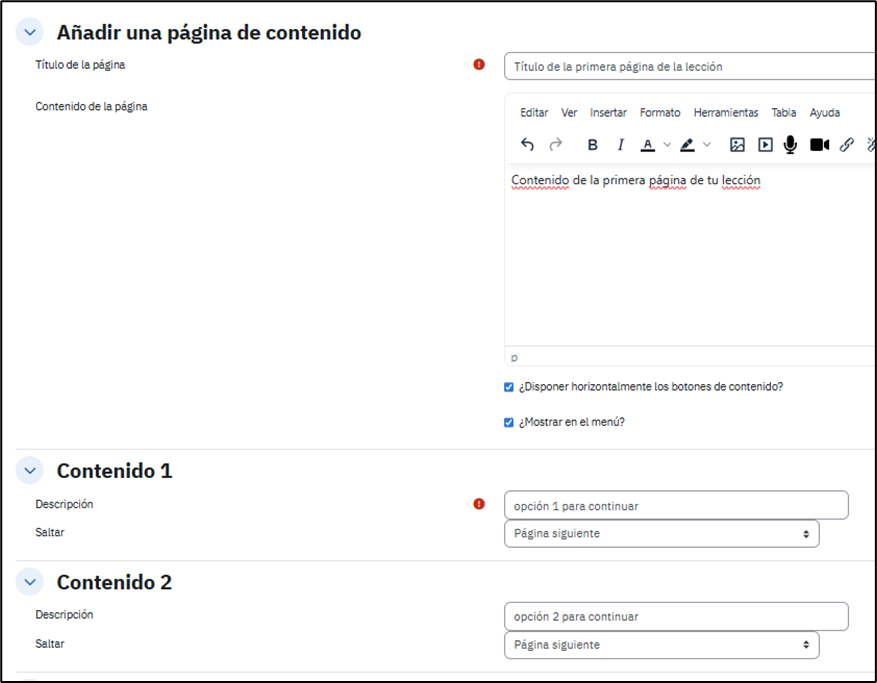877x683 pixels.
Task: Click the Contenido 2 Descripción text field
Action: pyautogui.click(x=676, y=616)
